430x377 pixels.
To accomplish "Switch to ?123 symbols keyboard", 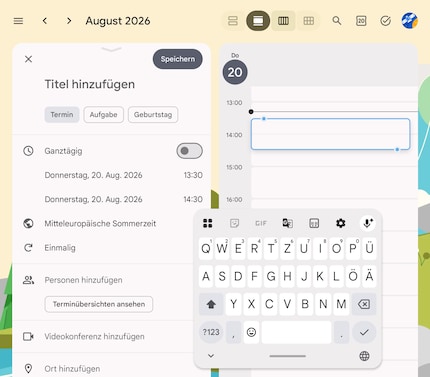I will click(x=211, y=332).
